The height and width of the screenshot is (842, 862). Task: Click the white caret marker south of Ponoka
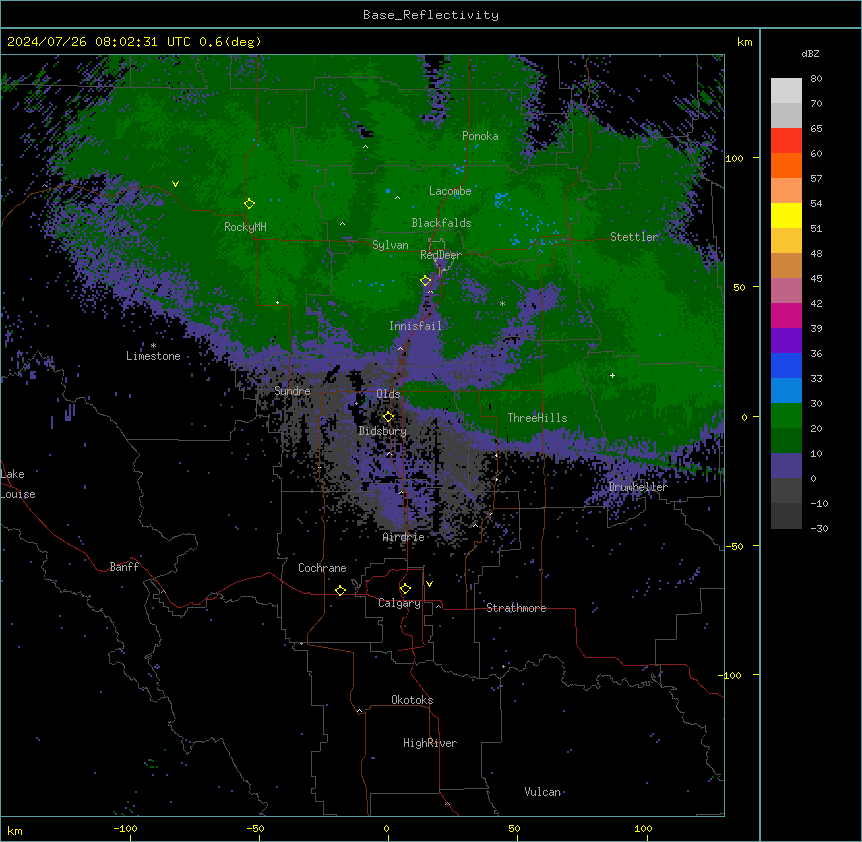[x=365, y=147]
